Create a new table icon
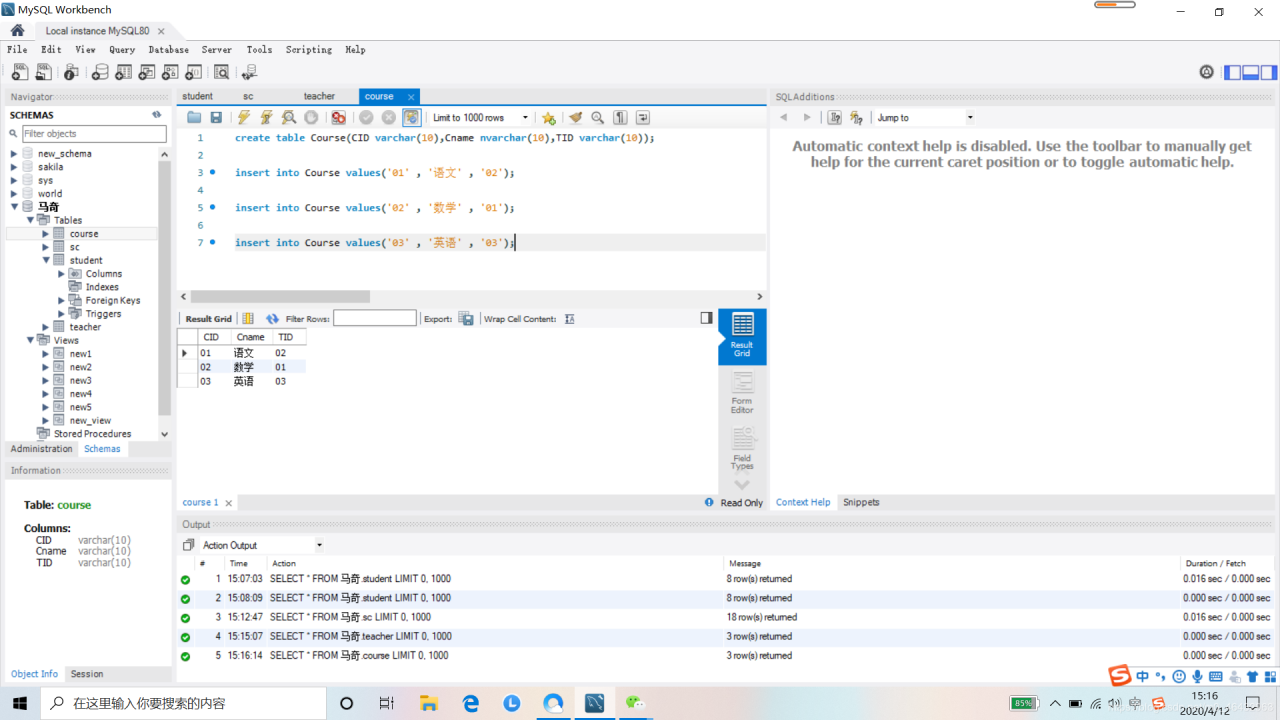Viewport: 1280px width, 720px height. point(123,72)
